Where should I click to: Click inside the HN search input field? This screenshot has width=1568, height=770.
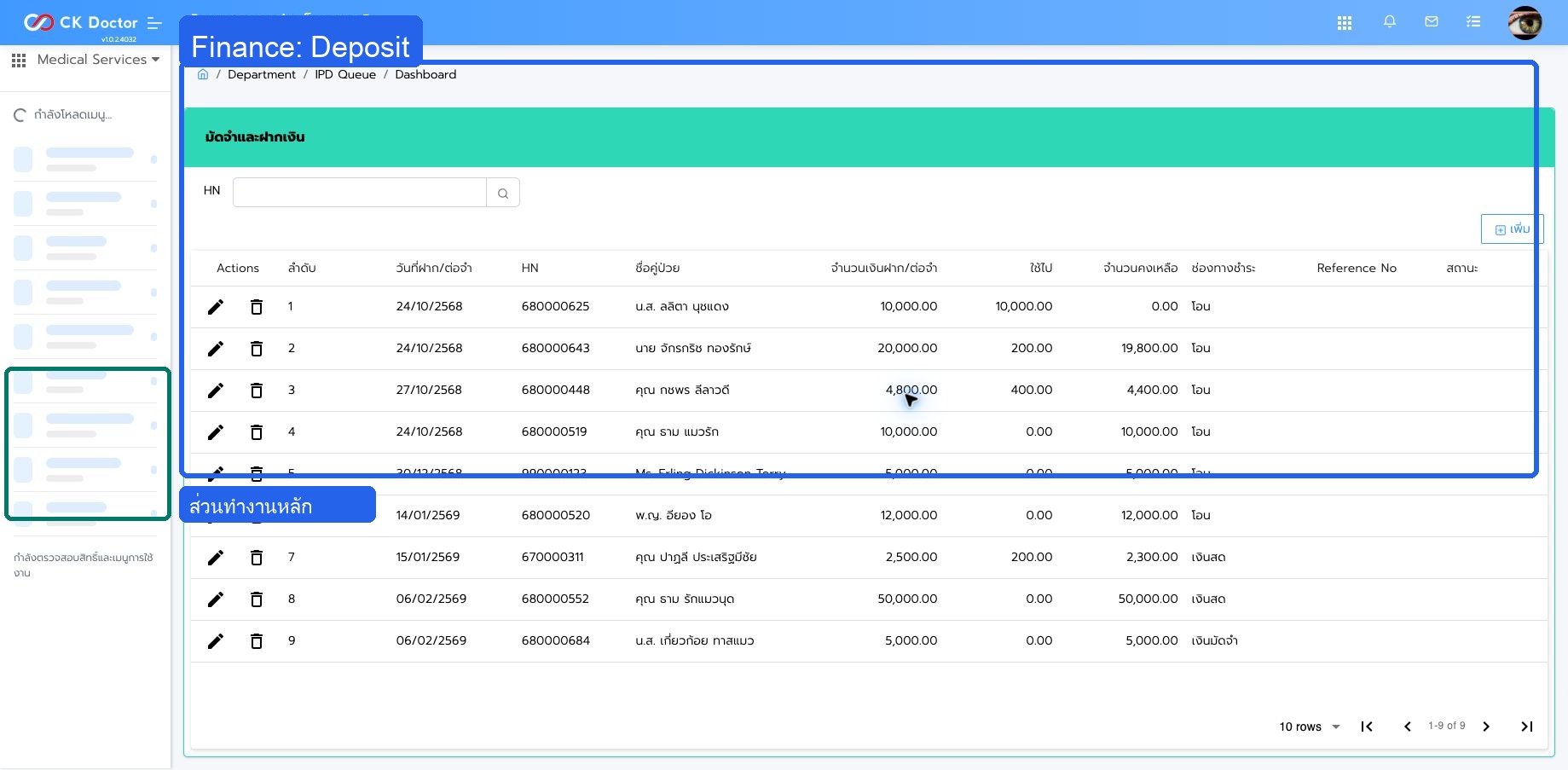pos(360,193)
